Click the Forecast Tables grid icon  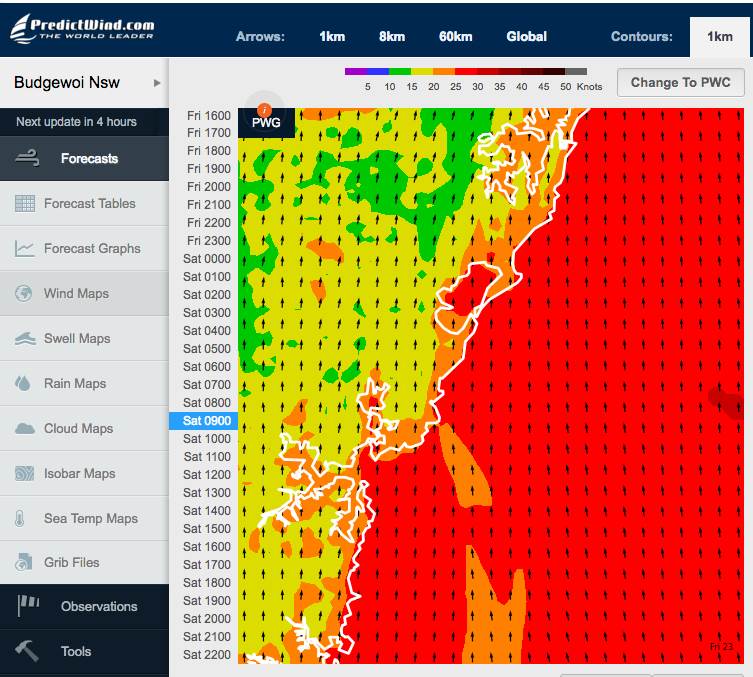[x=25, y=204]
